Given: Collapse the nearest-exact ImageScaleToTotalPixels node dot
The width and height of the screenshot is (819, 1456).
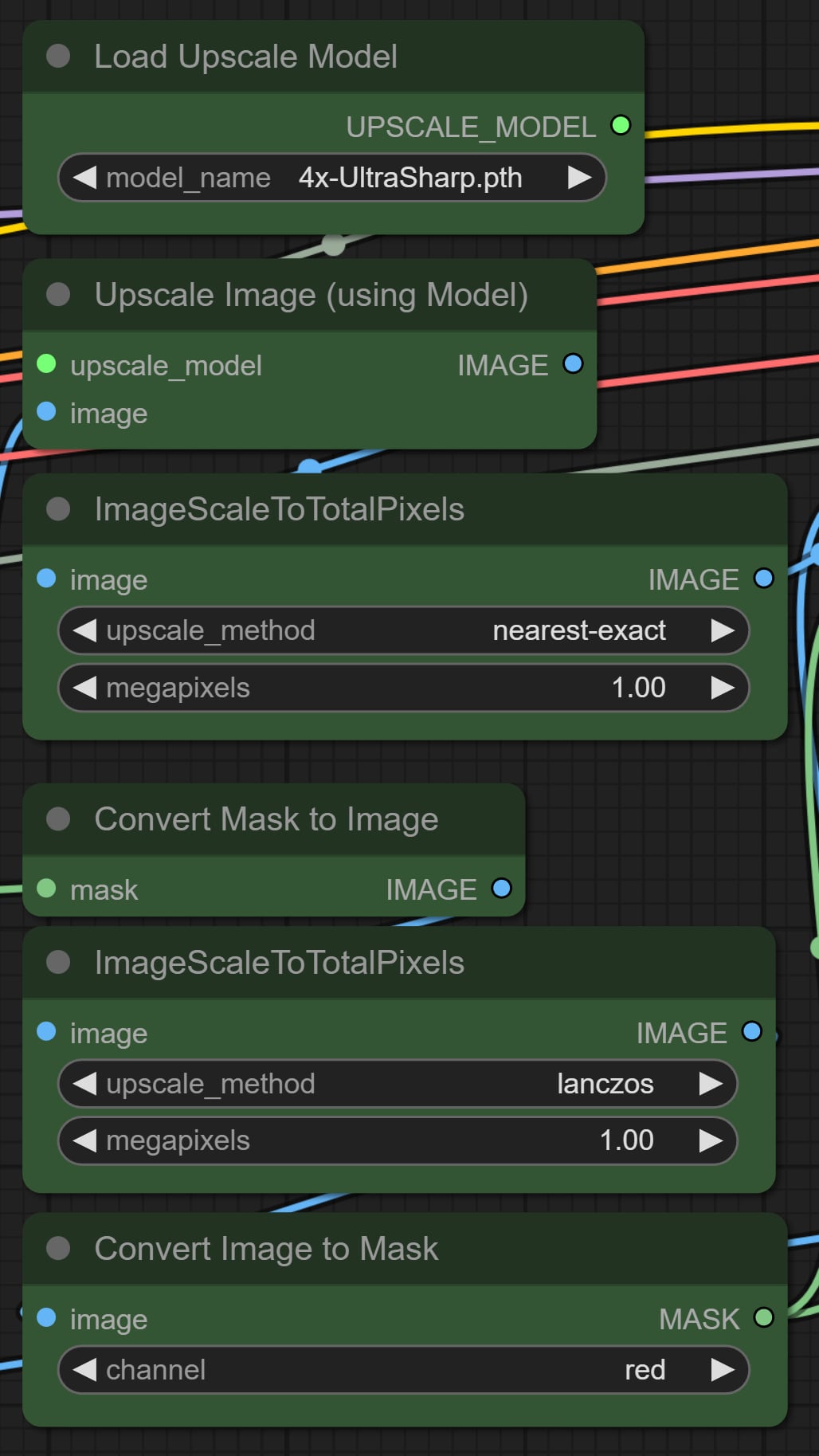Looking at the screenshot, I should 58,509.
